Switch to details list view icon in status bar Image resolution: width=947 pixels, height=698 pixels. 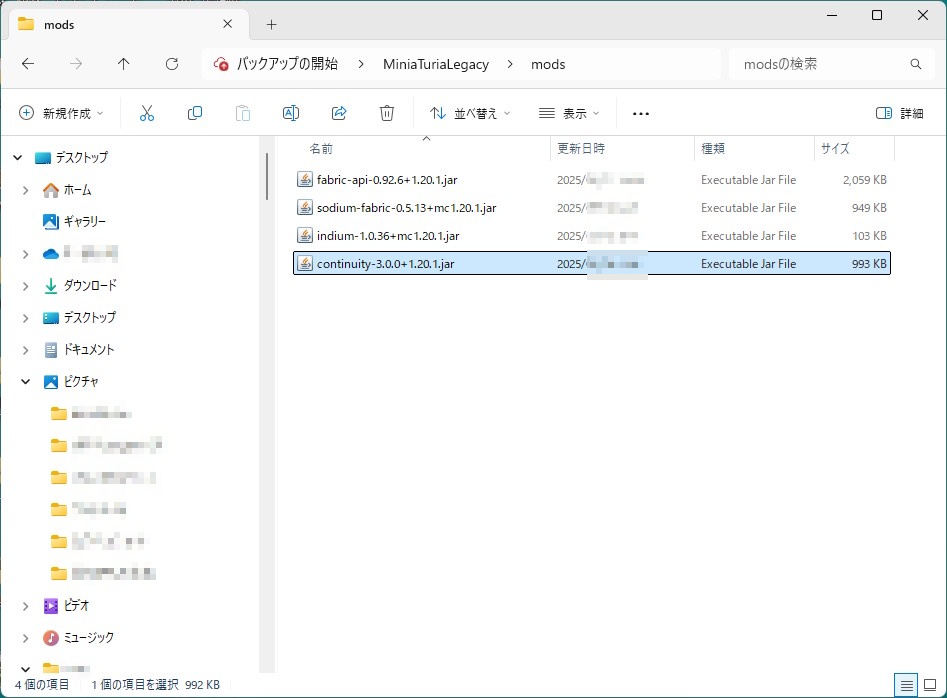point(906,685)
